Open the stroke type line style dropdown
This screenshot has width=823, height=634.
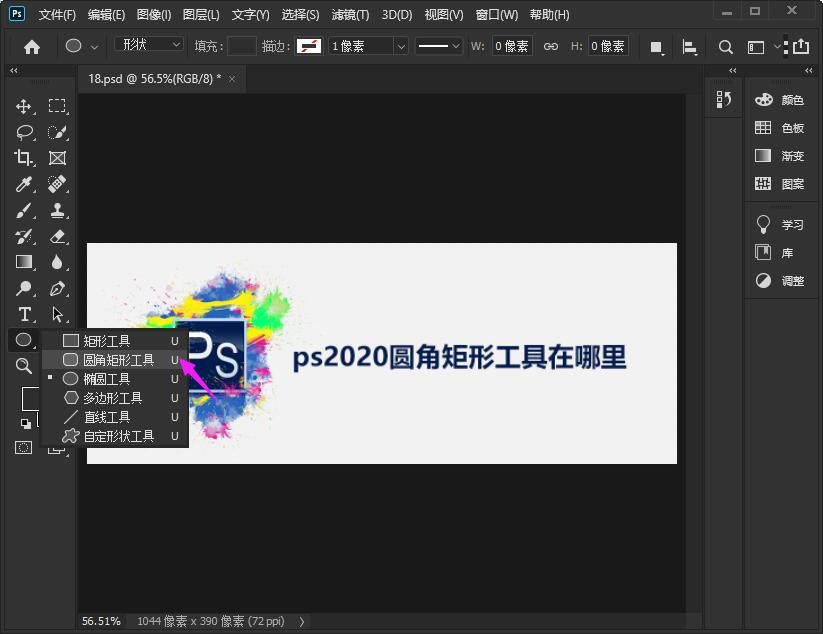(438, 46)
